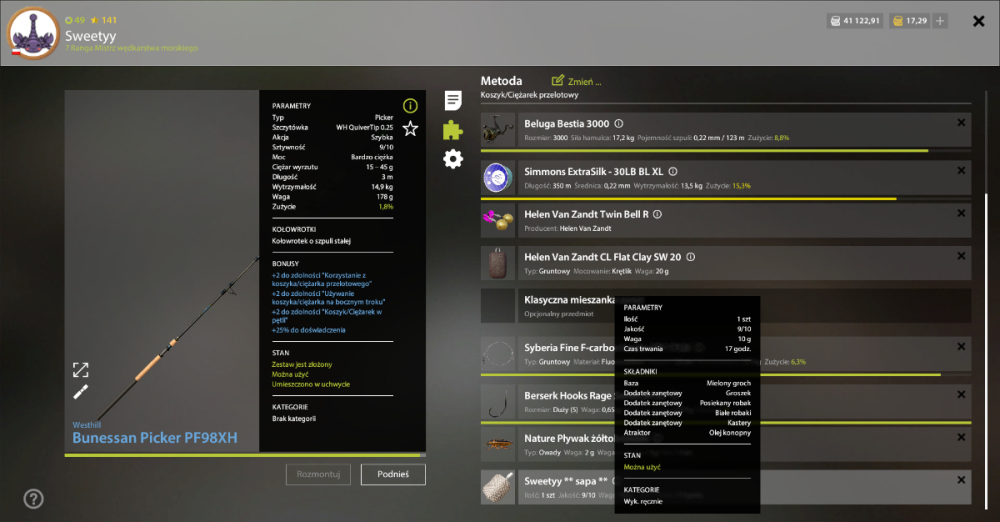Remove Helen Van Zandt Twin Bell R
1000x522 pixels.
(x=961, y=213)
